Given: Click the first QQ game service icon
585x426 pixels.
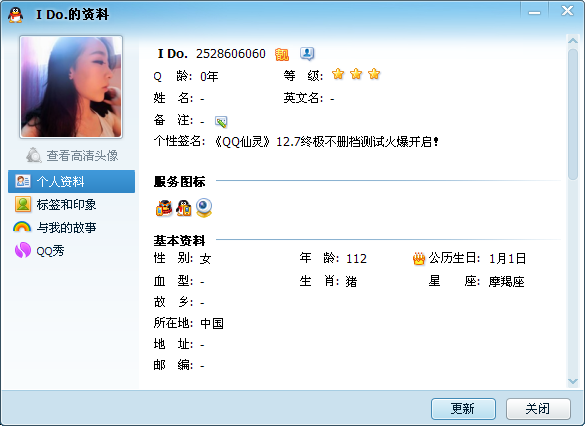Looking at the screenshot, I should pos(164,208).
